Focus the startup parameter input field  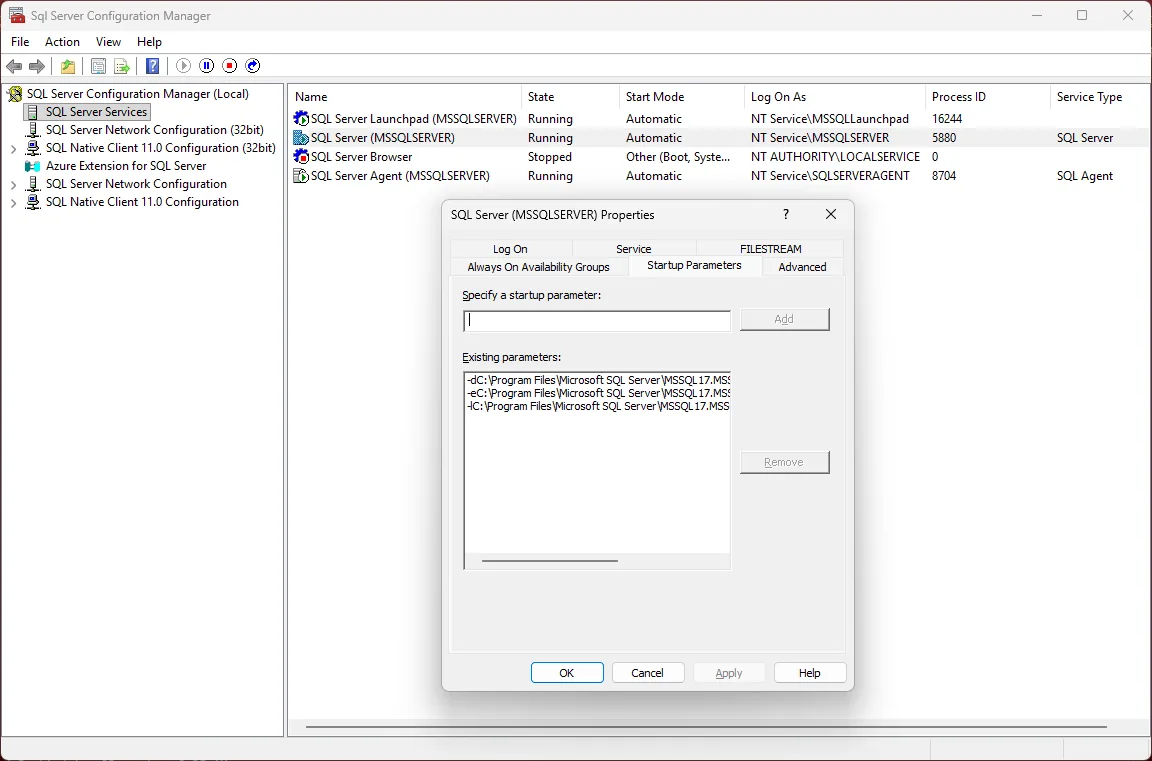597,320
